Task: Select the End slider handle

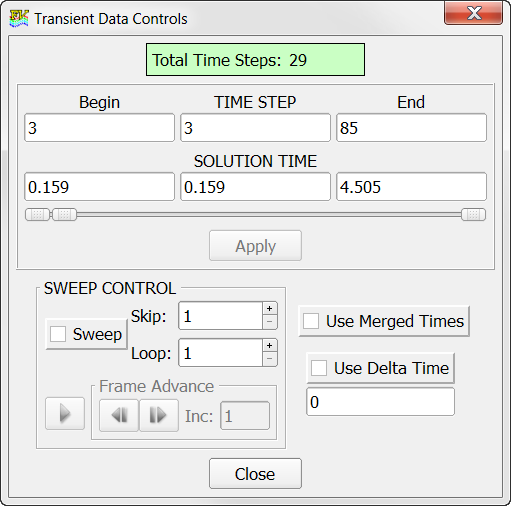Action: [473, 215]
